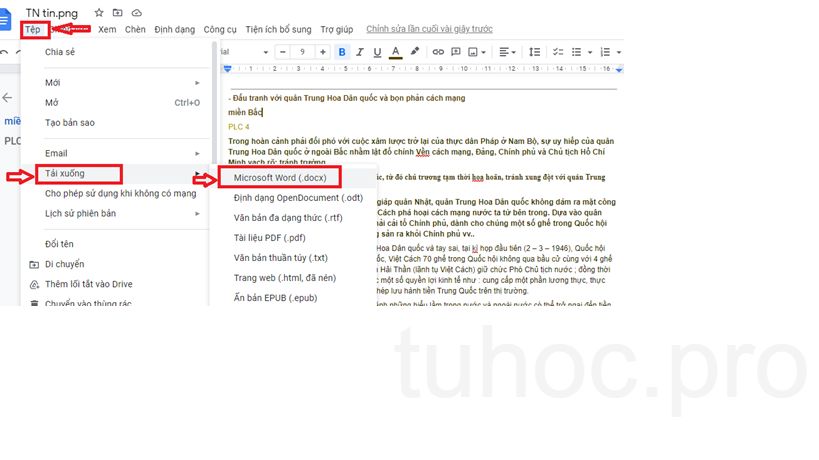This screenshot has height=460, width=819.
Task: Insert a checklist
Action: [558, 52]
